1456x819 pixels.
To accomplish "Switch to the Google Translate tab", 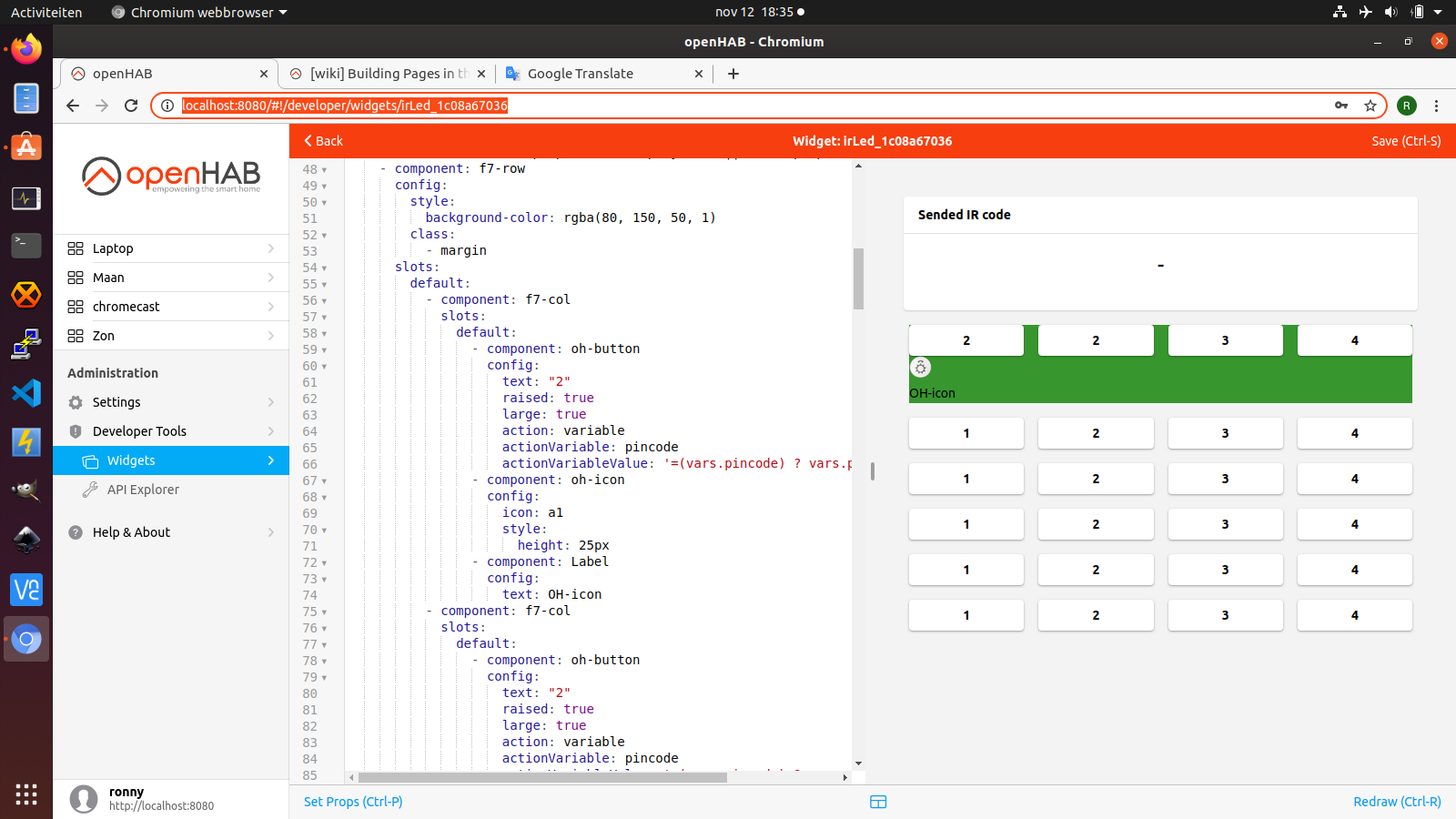I will (581, 74).
